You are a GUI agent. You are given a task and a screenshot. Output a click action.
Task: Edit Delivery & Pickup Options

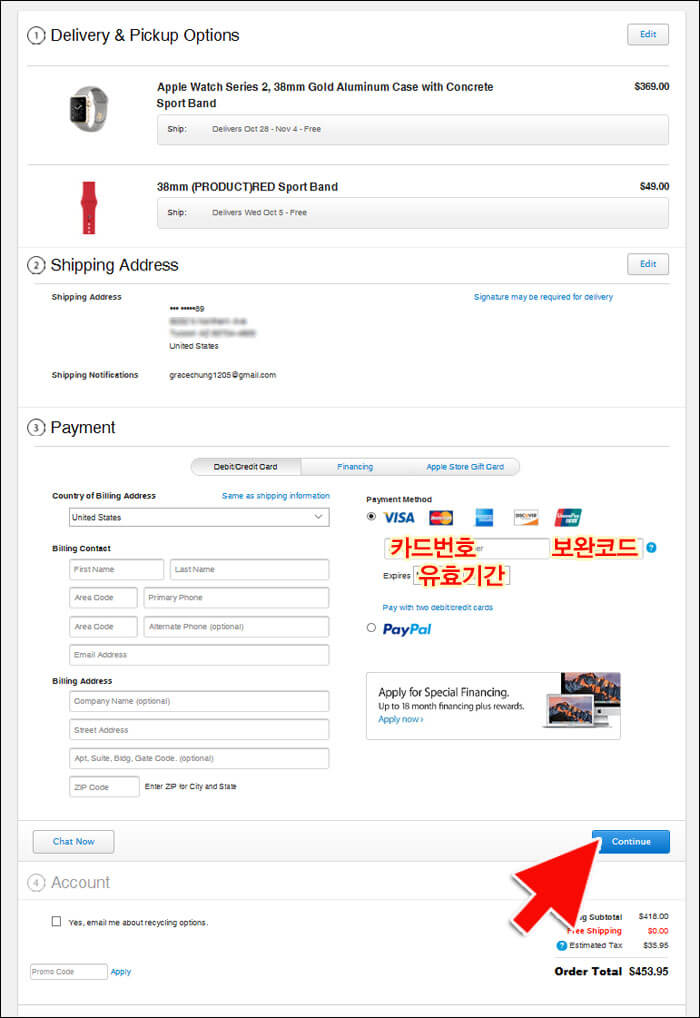(x=648, y=34)
